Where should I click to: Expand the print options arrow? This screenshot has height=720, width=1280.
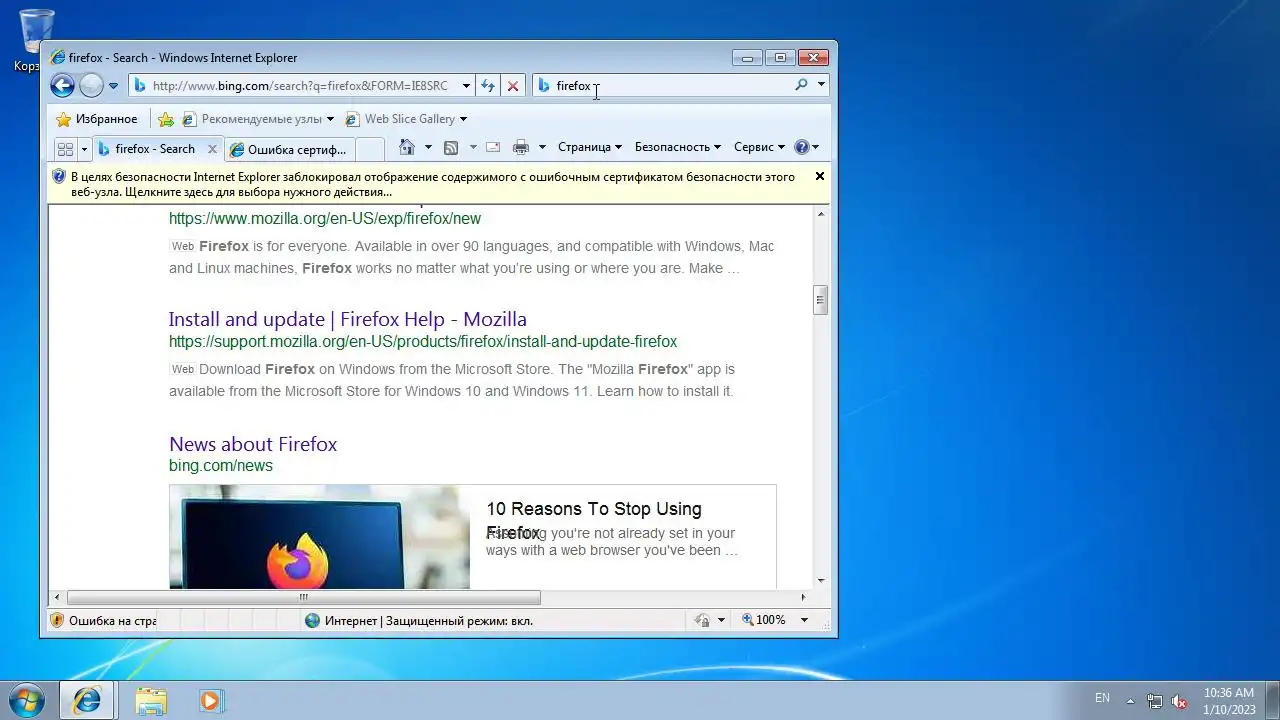542,147
